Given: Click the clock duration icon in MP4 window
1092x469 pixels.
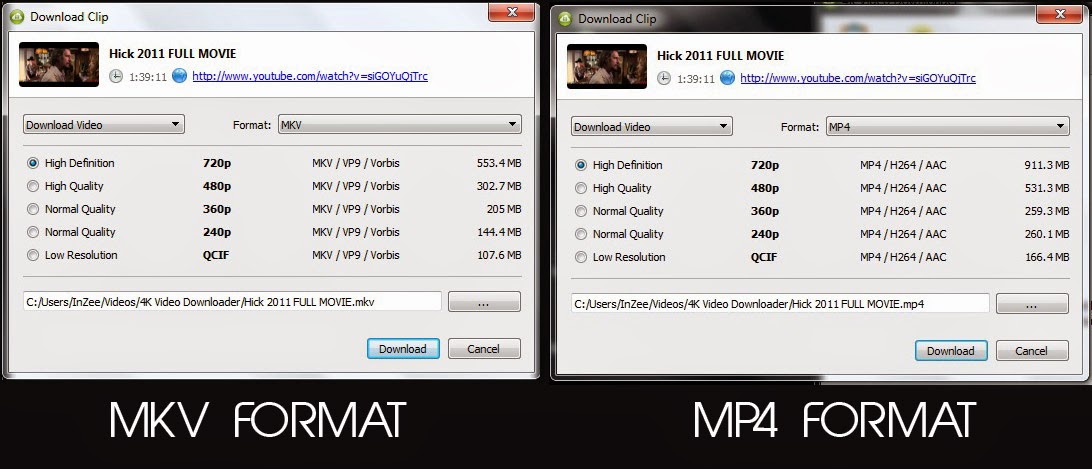Looking at the screenshot, I should 664,79.
